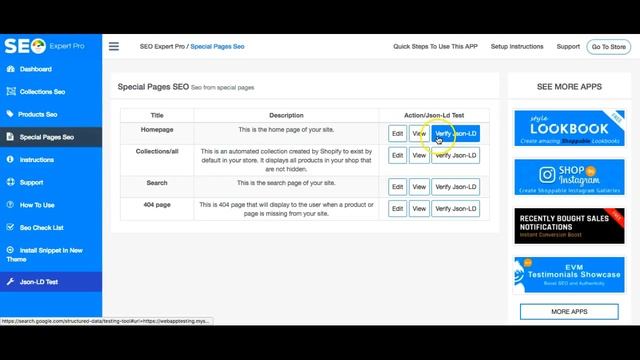640x360 pixels.
Task: Verify Json-LD for Collections/all
Action: coord(456,156)
